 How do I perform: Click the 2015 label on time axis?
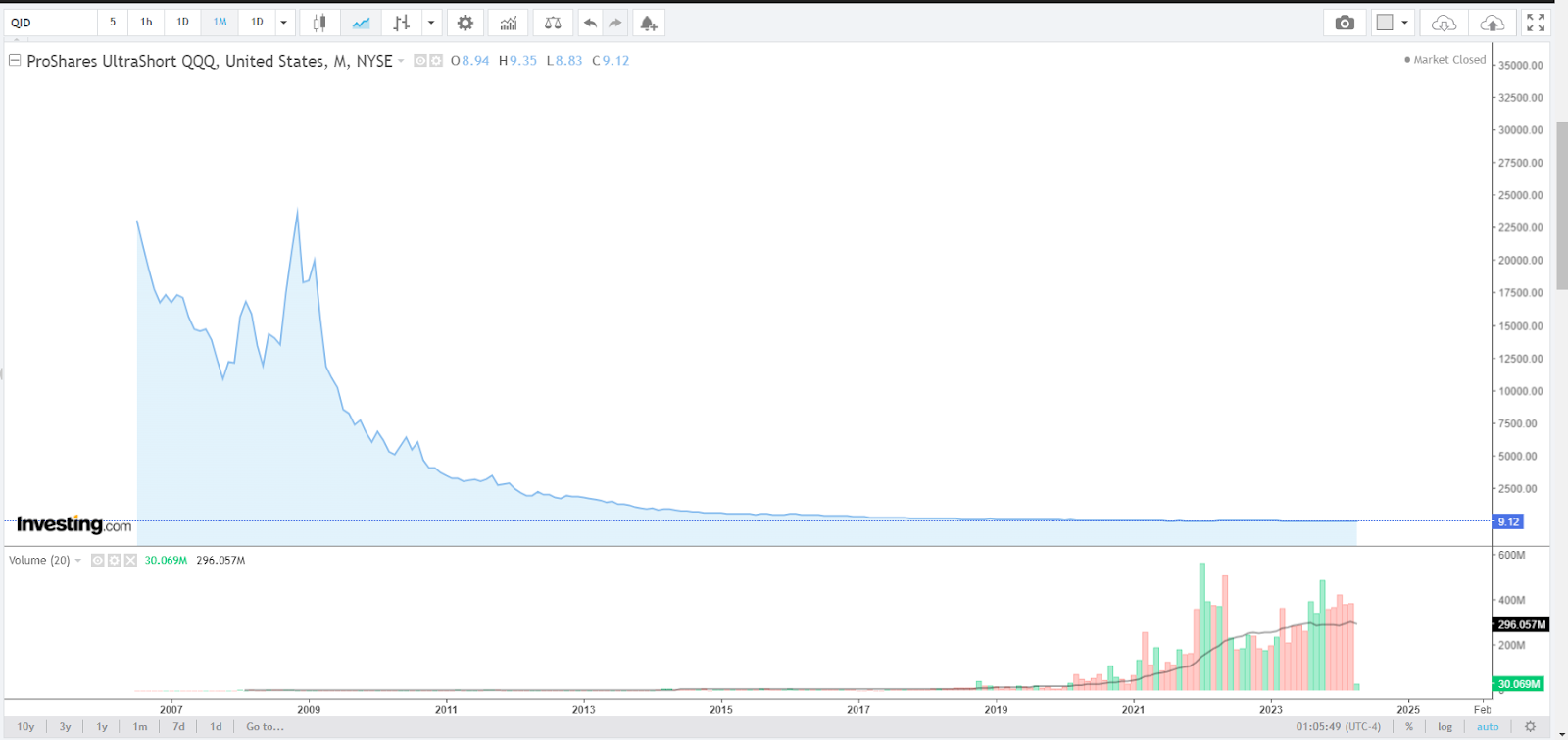point(721,709)
